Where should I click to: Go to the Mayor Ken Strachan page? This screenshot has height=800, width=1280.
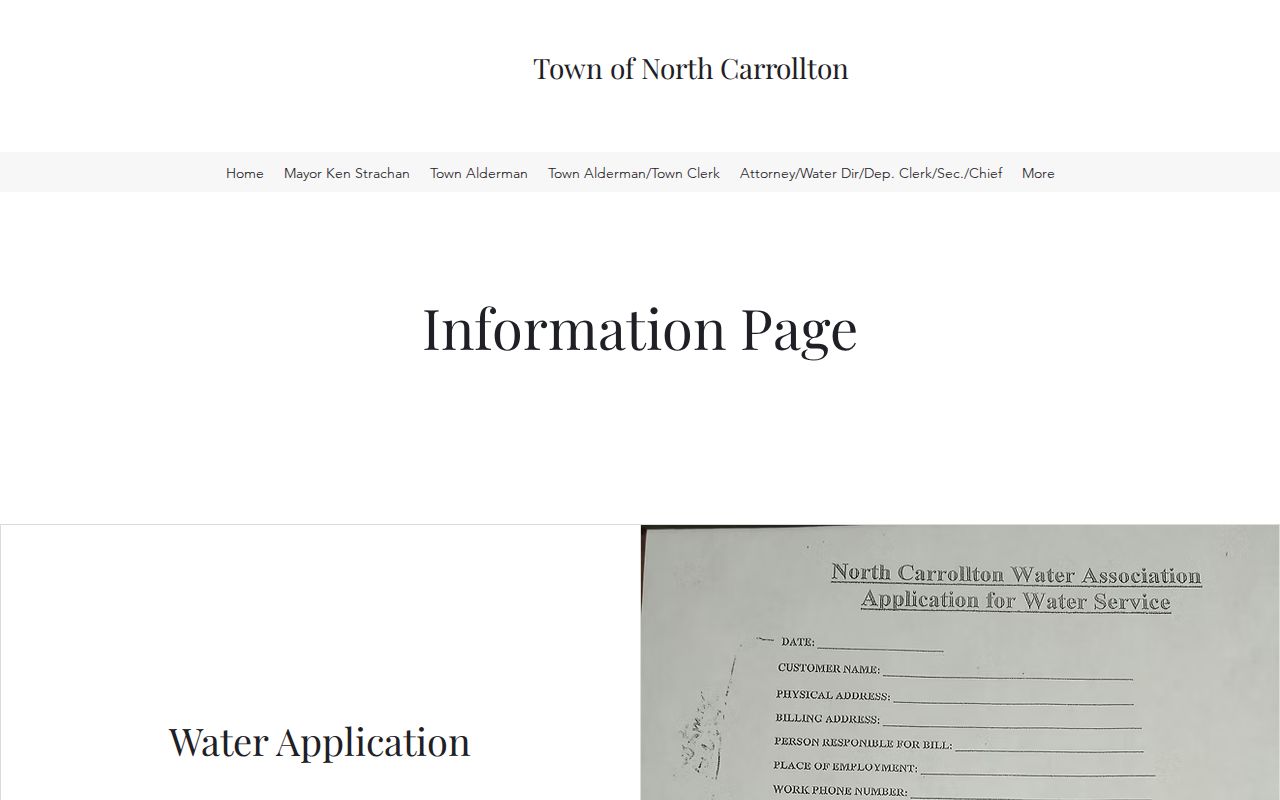point(347,173)
